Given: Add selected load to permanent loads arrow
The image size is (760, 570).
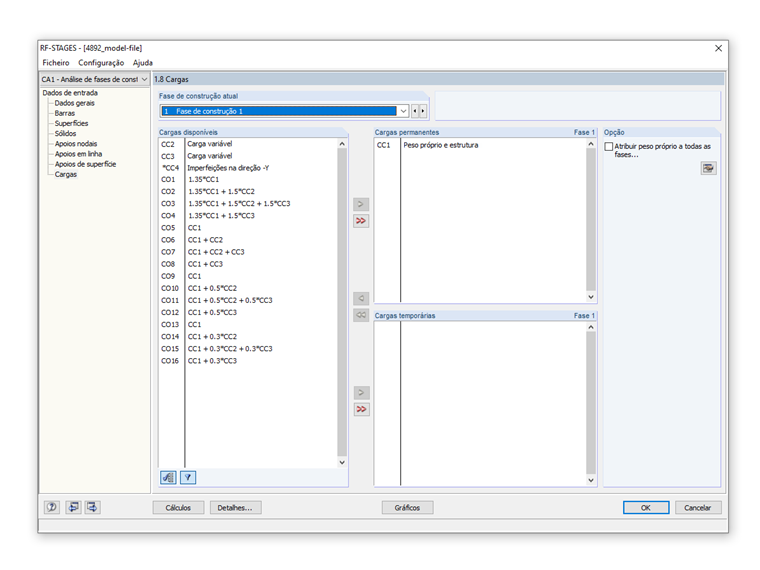Looking at the screenshot, I should pos(361,204).
